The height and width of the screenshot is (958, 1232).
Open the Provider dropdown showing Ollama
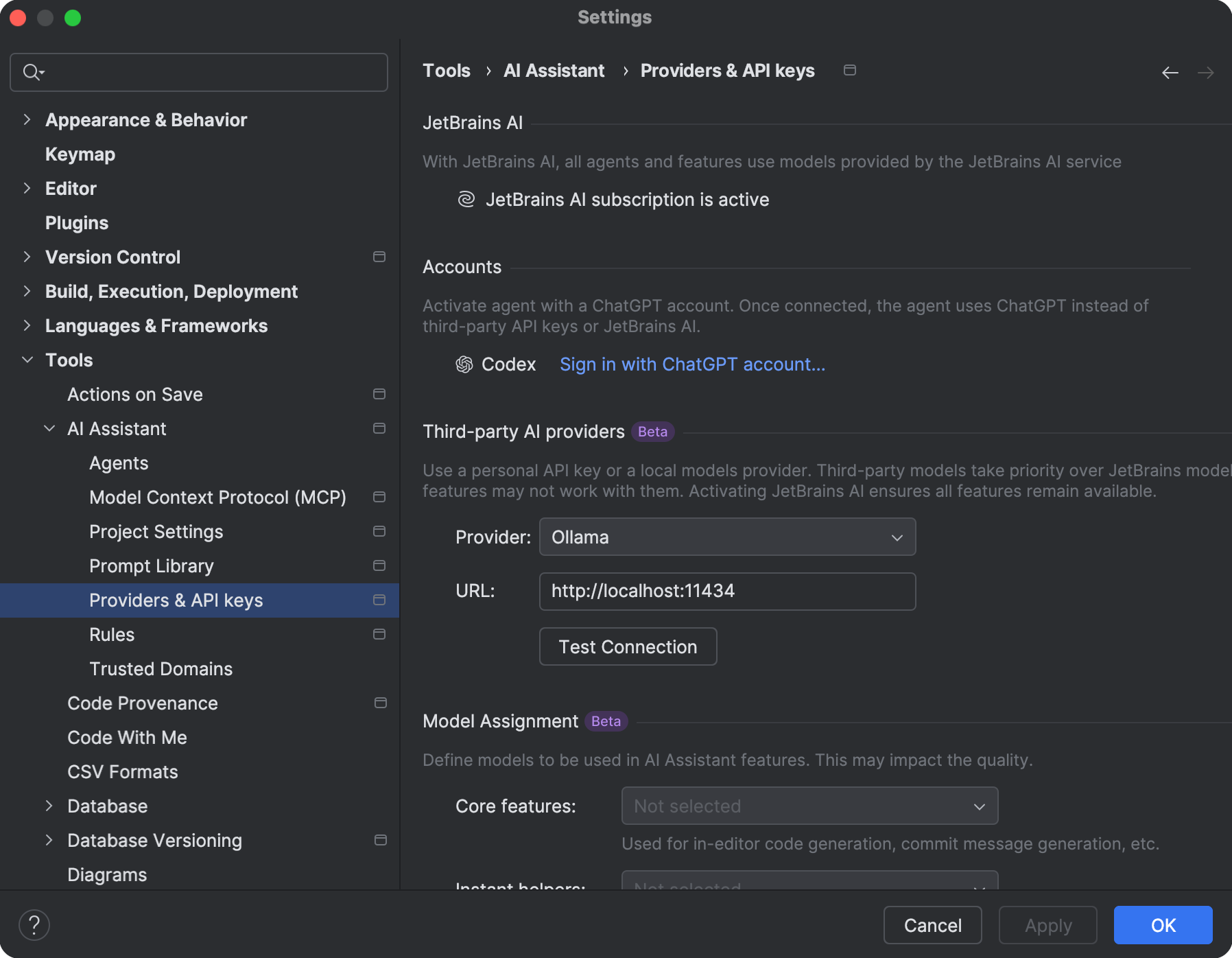[x=727, y=537]
